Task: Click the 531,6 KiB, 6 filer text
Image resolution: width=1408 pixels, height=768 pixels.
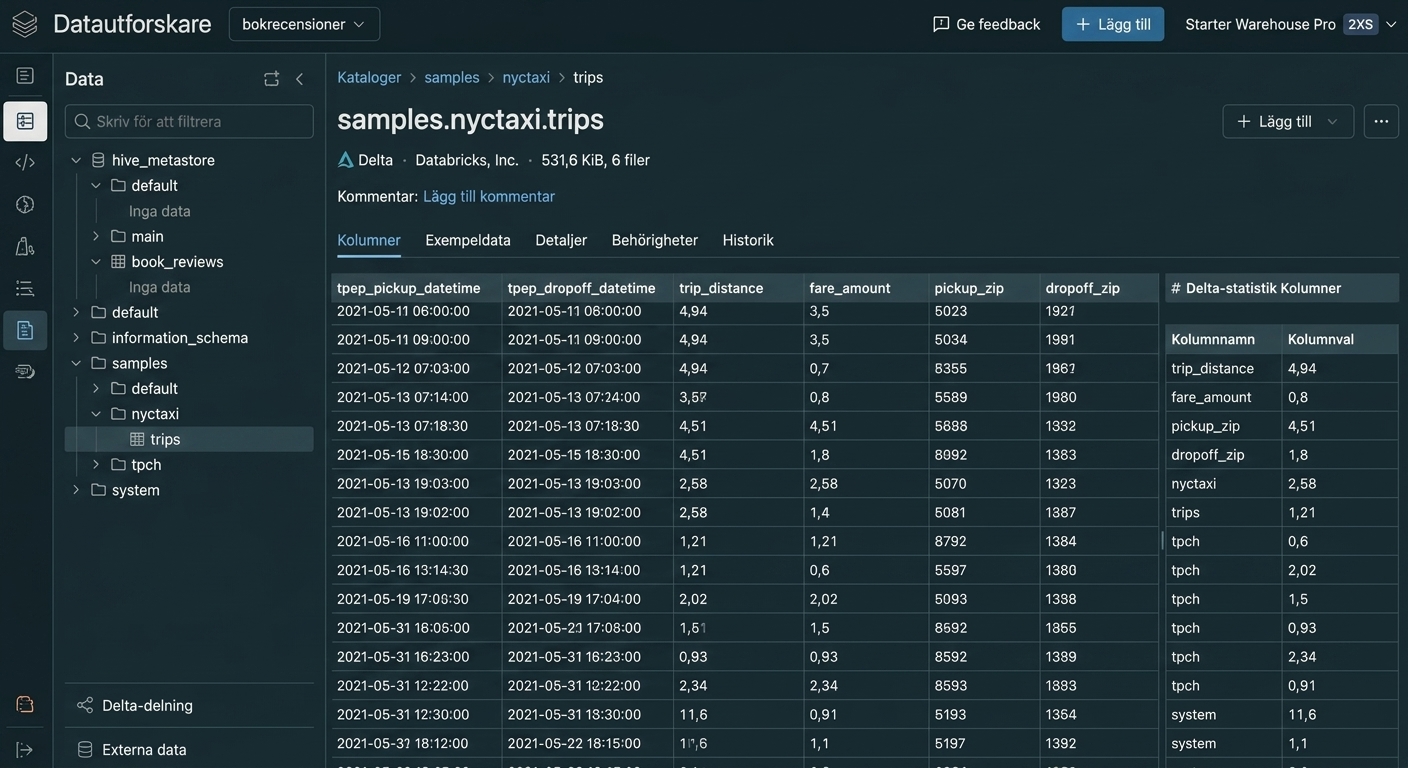Action: click(595, 160)
